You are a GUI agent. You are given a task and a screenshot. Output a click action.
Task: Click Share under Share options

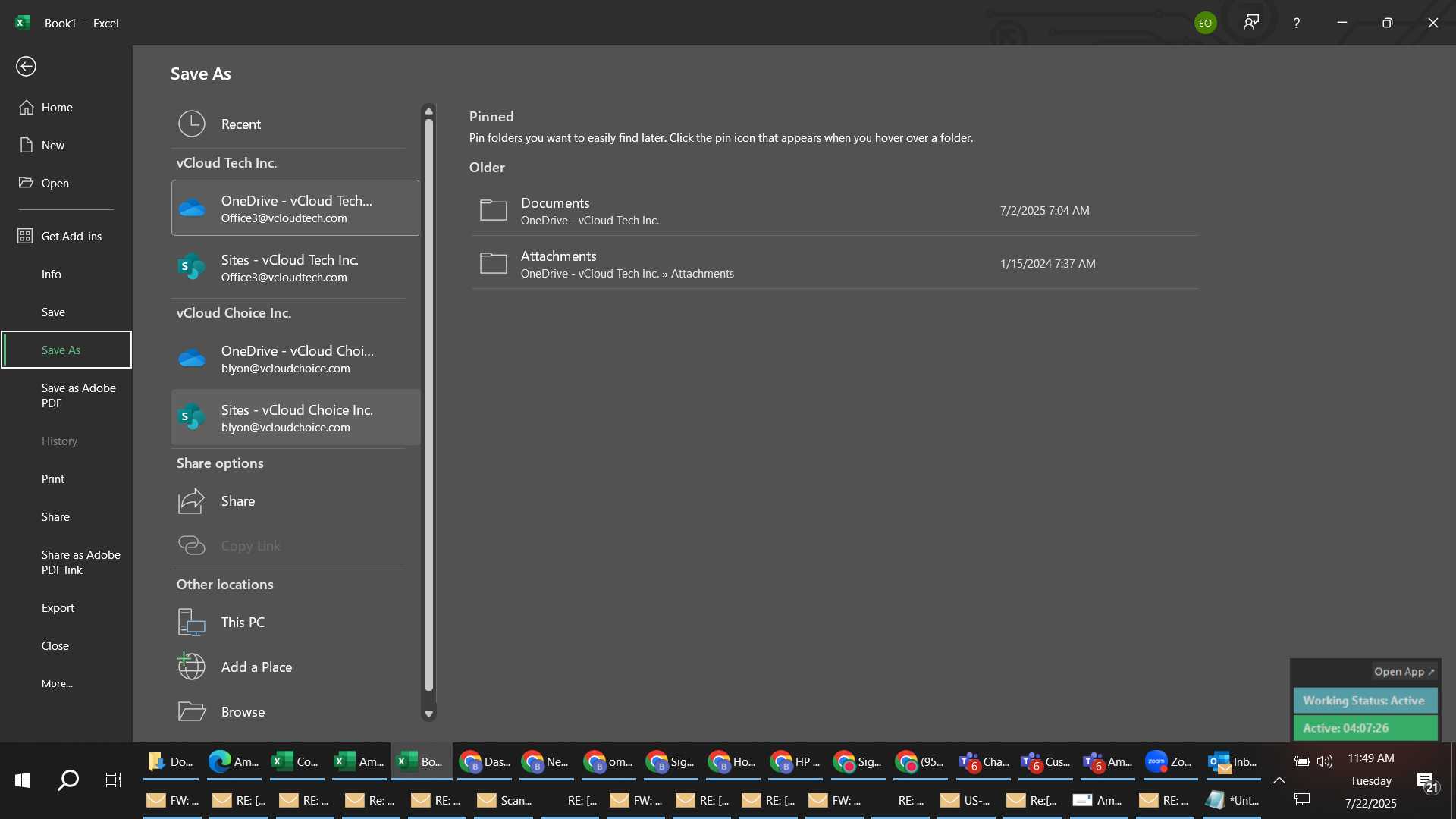click(x=295, y=501)
